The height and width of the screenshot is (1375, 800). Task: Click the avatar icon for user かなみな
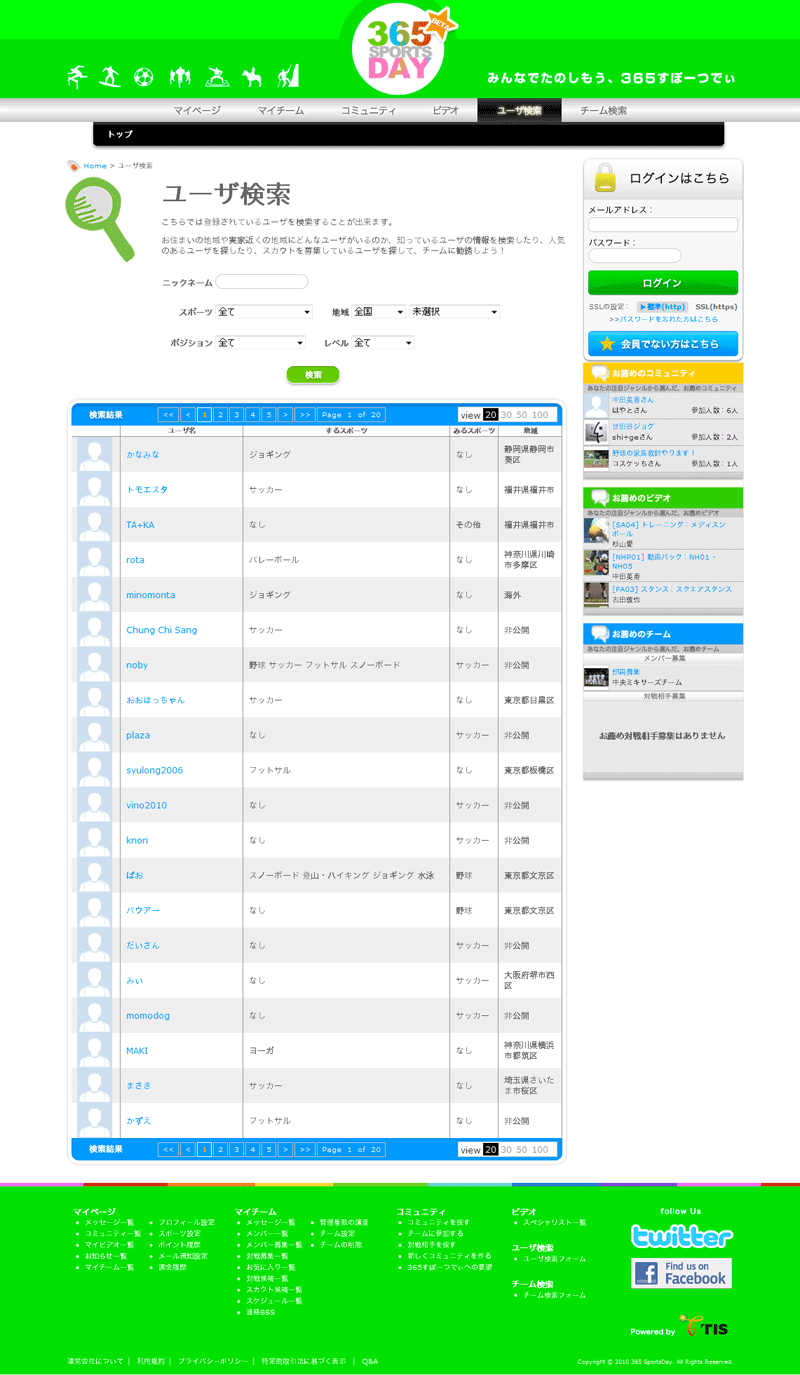click(95, 455)
